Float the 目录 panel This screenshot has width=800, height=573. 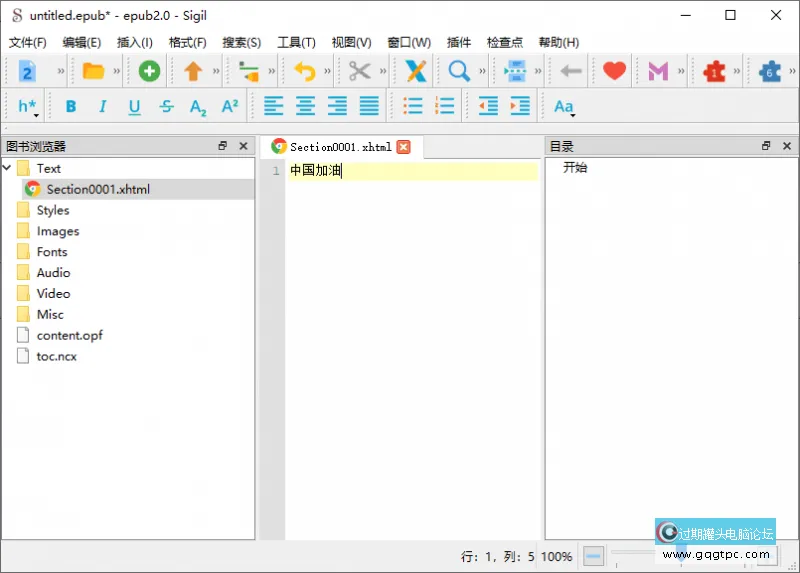click(766, 145)
